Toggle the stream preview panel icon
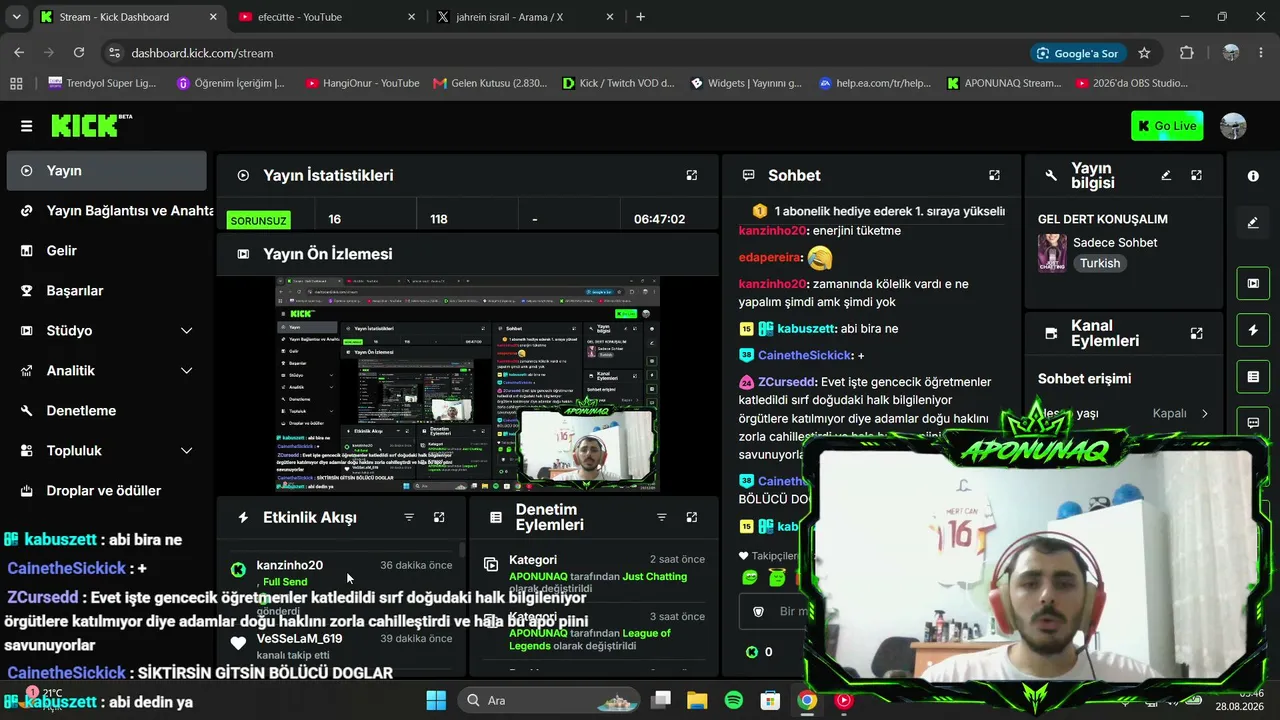This screenshot has height=720, width=1280. (x=1253, y=283)
